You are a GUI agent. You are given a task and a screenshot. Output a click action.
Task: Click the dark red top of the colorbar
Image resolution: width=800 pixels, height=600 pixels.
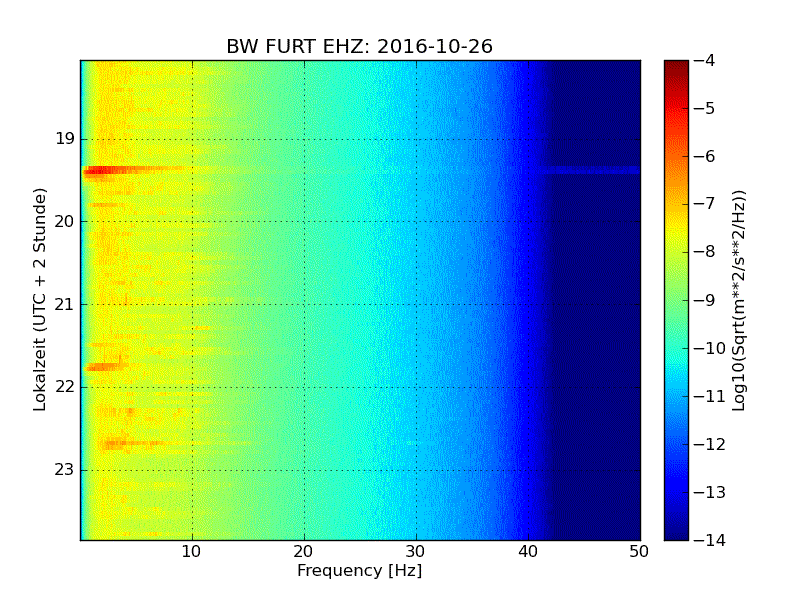tap(677, 69)
